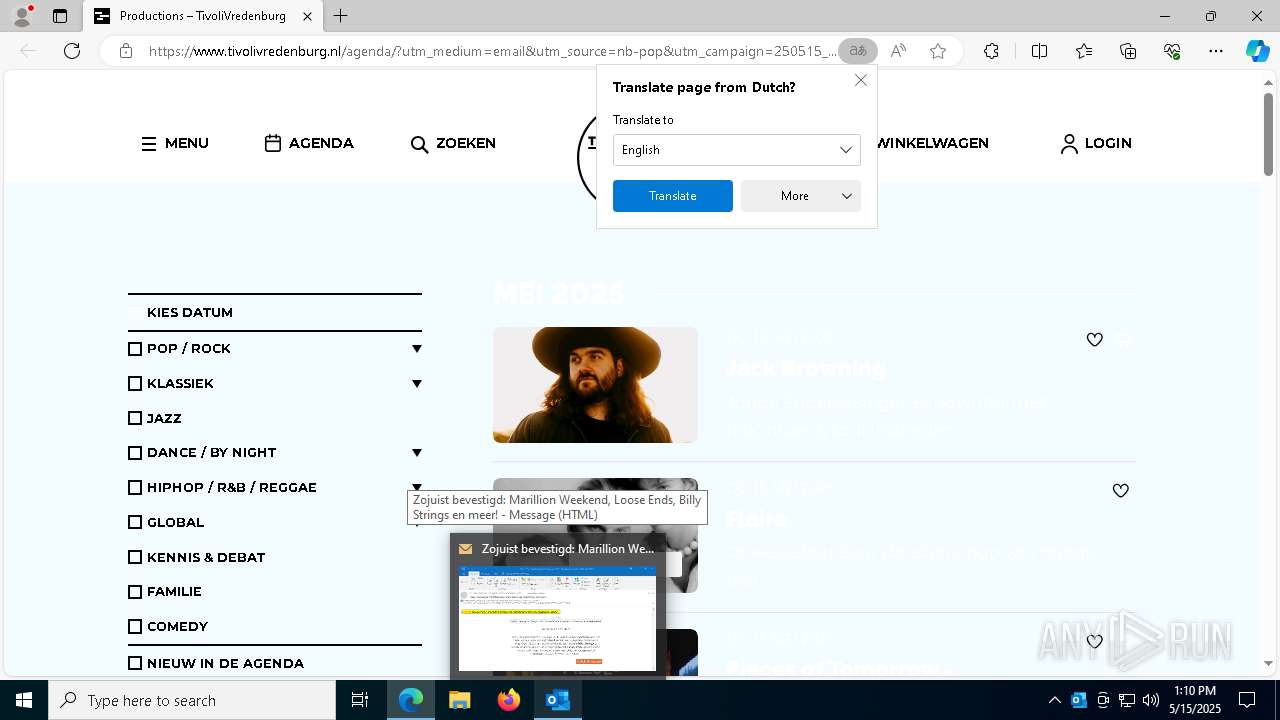1280x720 pixels.
Task: Click the address bar URL
Action: click(492, 51)
